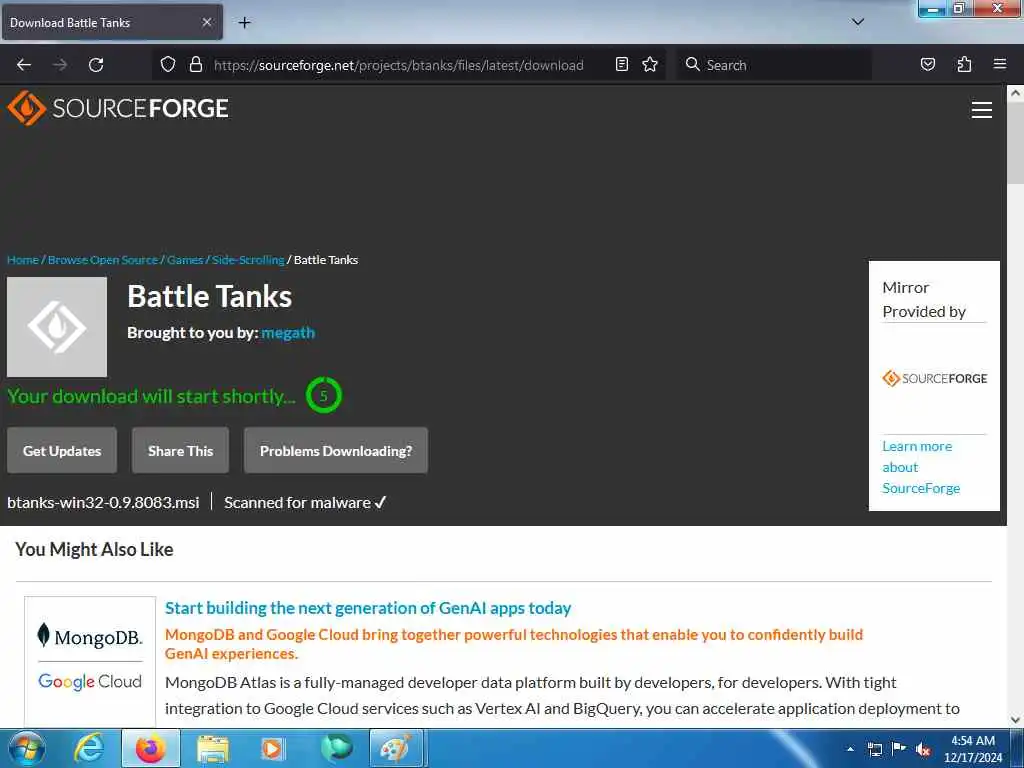Close the Download Battle Tanks tab

[206, 22]
